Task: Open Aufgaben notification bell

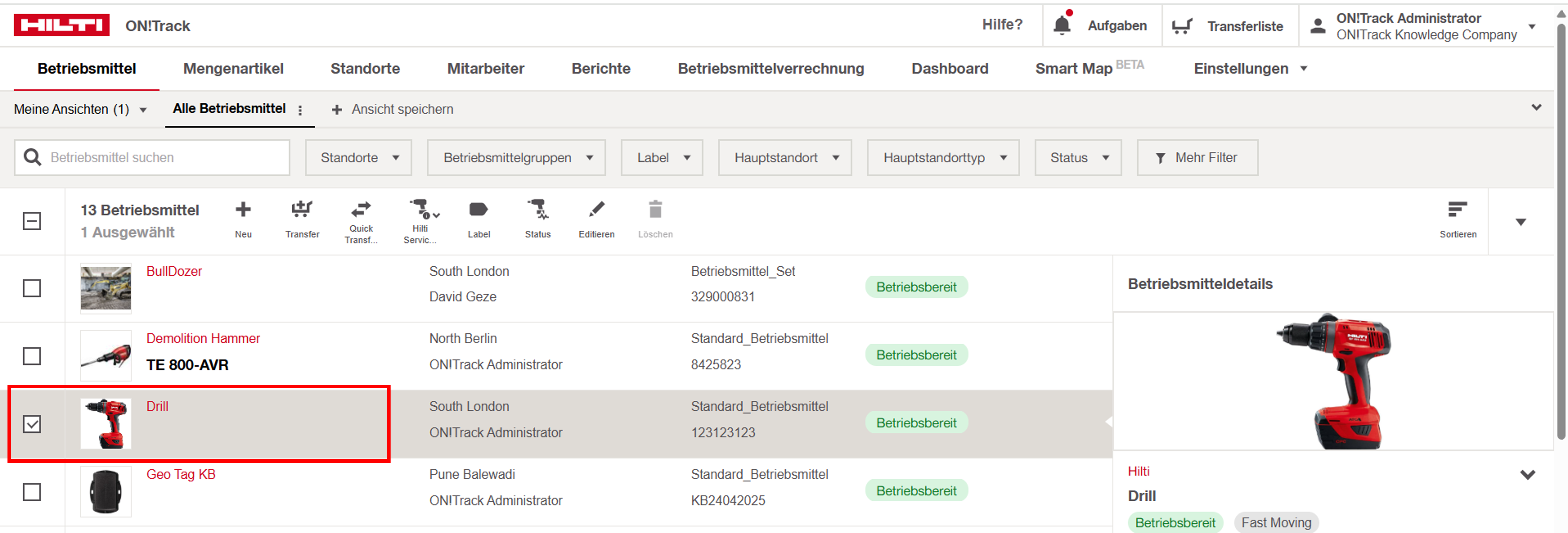Action: pyautogui.click(x=1062, y=26)
